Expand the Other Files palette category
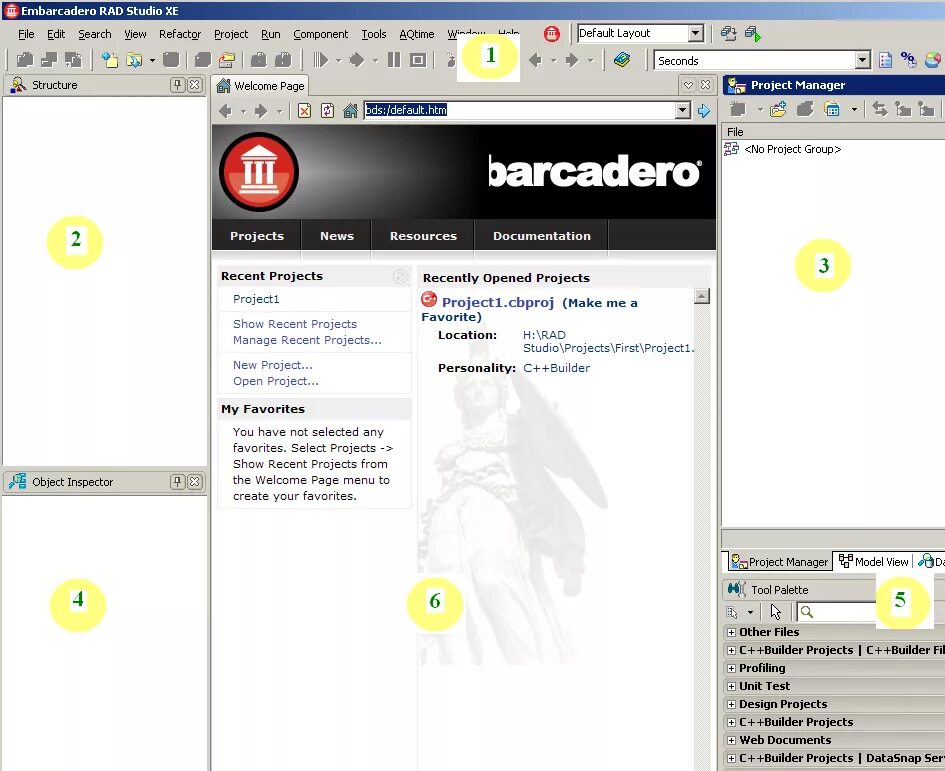Image resolution: width=945 pixels, height=771 pixels. click(x=731, y=632)
